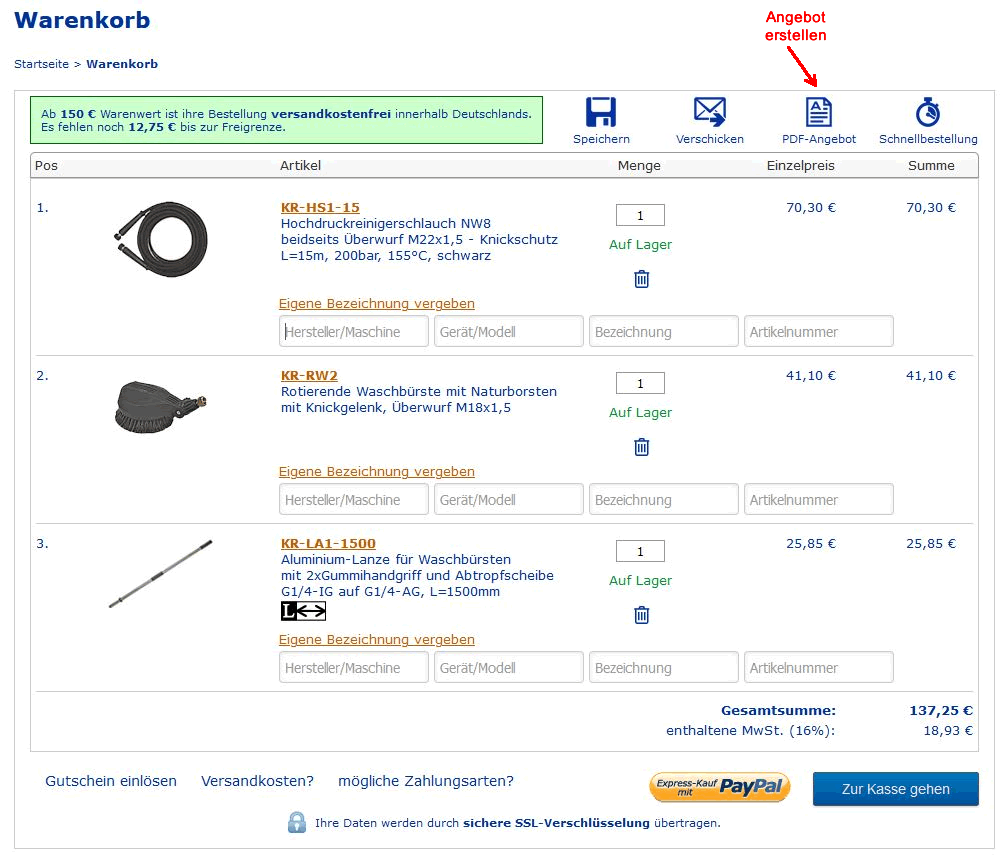Delete KR-LA1-1500 with trash icon
The image size is (1006, 857).
(642, 615)
